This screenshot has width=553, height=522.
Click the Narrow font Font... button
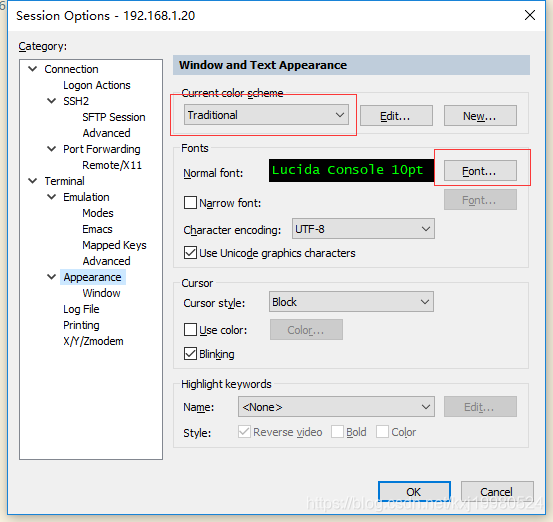click(x=480, y=200)
